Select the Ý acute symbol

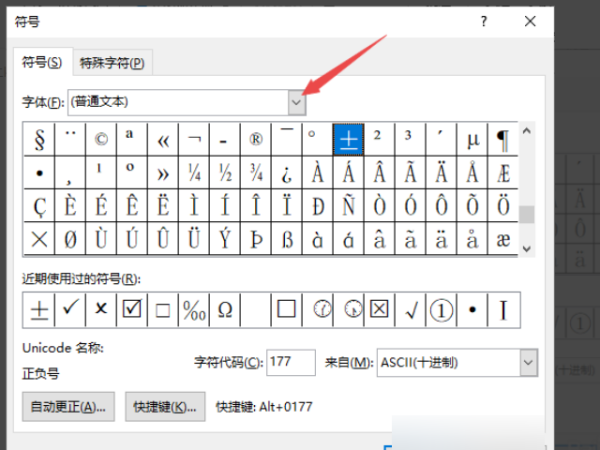coord(225,239)
